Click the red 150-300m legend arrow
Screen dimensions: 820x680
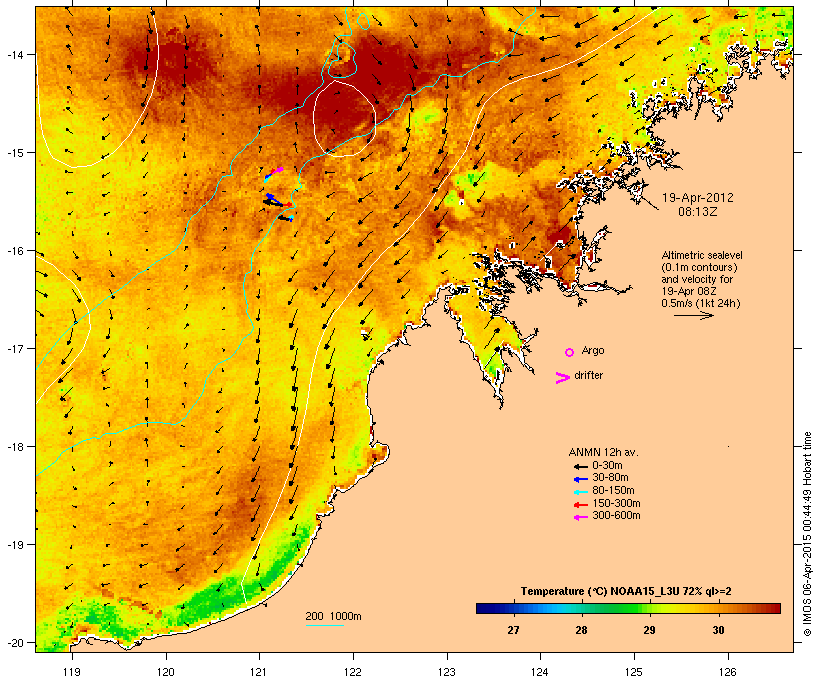pyautogui.click(x=581, y=504)
